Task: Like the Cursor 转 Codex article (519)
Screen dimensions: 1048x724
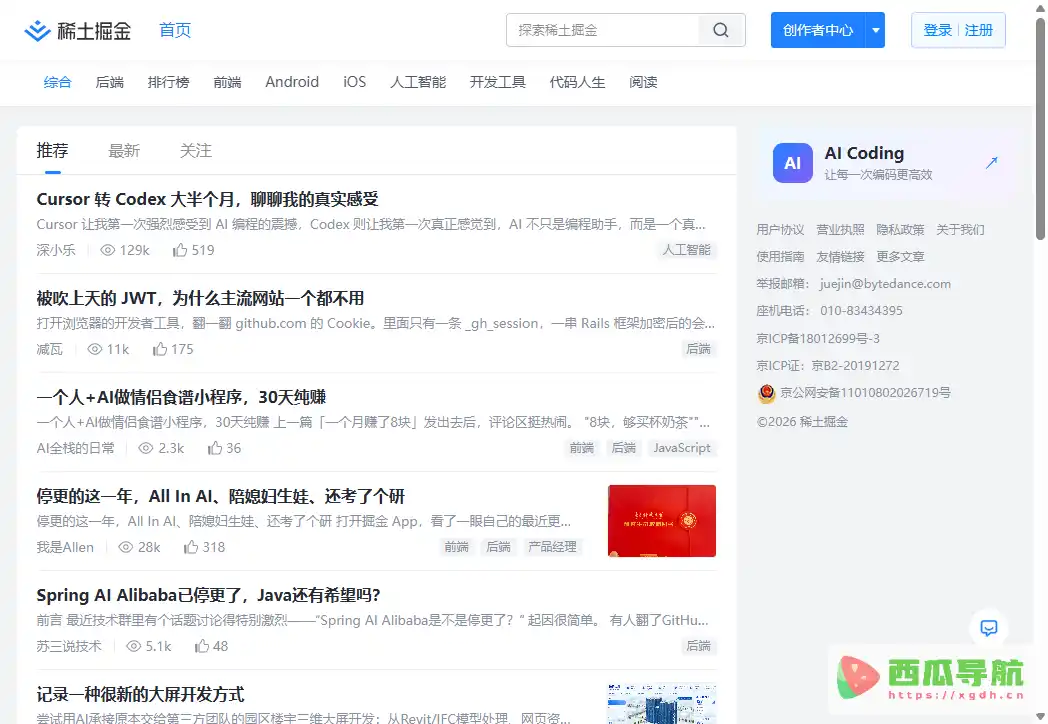Action: pyautogui.click(x=180, y=250)
